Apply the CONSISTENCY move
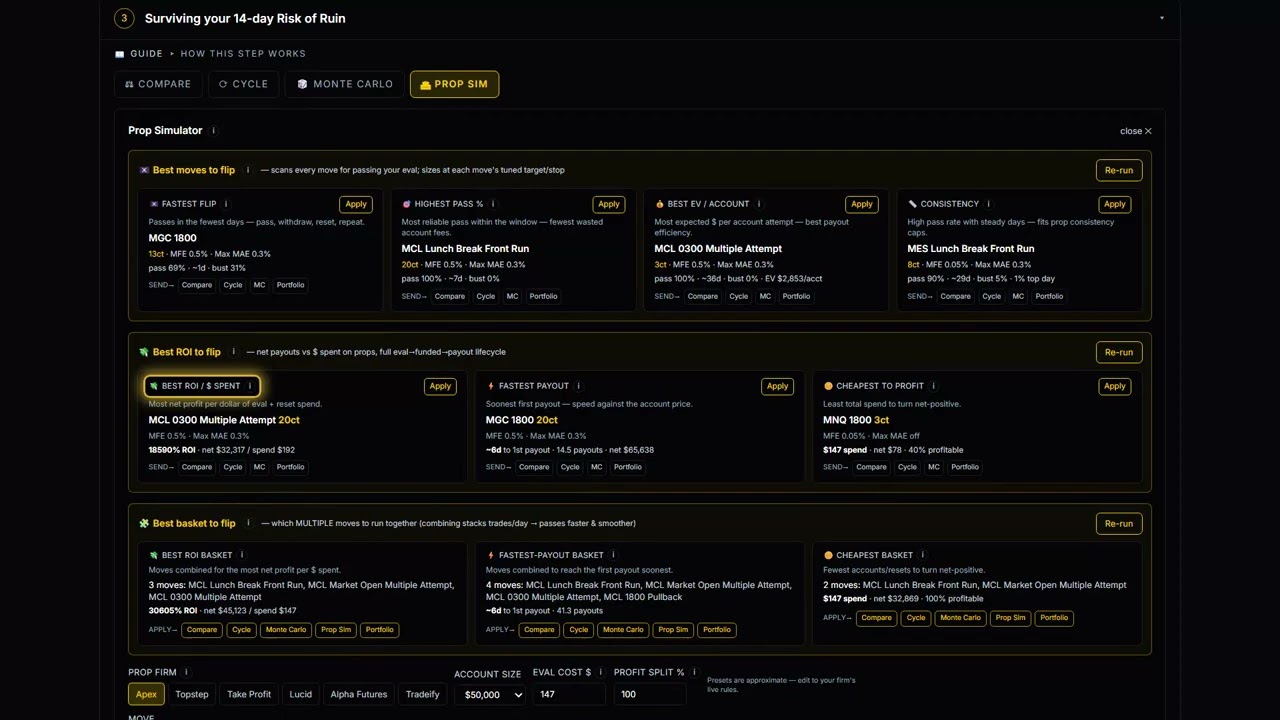Image resolution: width=1280 pixels, height=720 pixels. pos(1115,204)
